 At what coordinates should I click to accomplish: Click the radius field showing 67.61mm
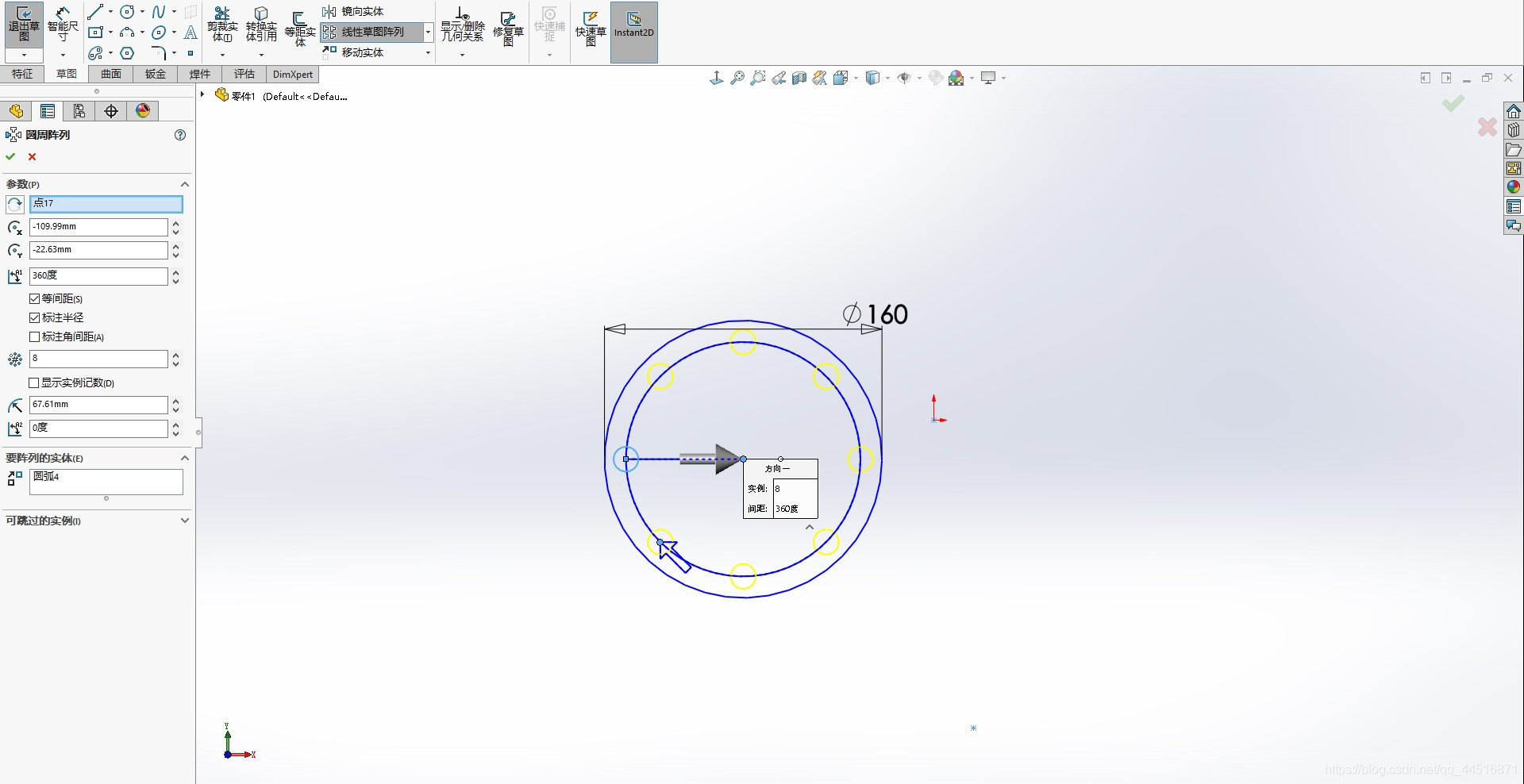pos(98,405)
